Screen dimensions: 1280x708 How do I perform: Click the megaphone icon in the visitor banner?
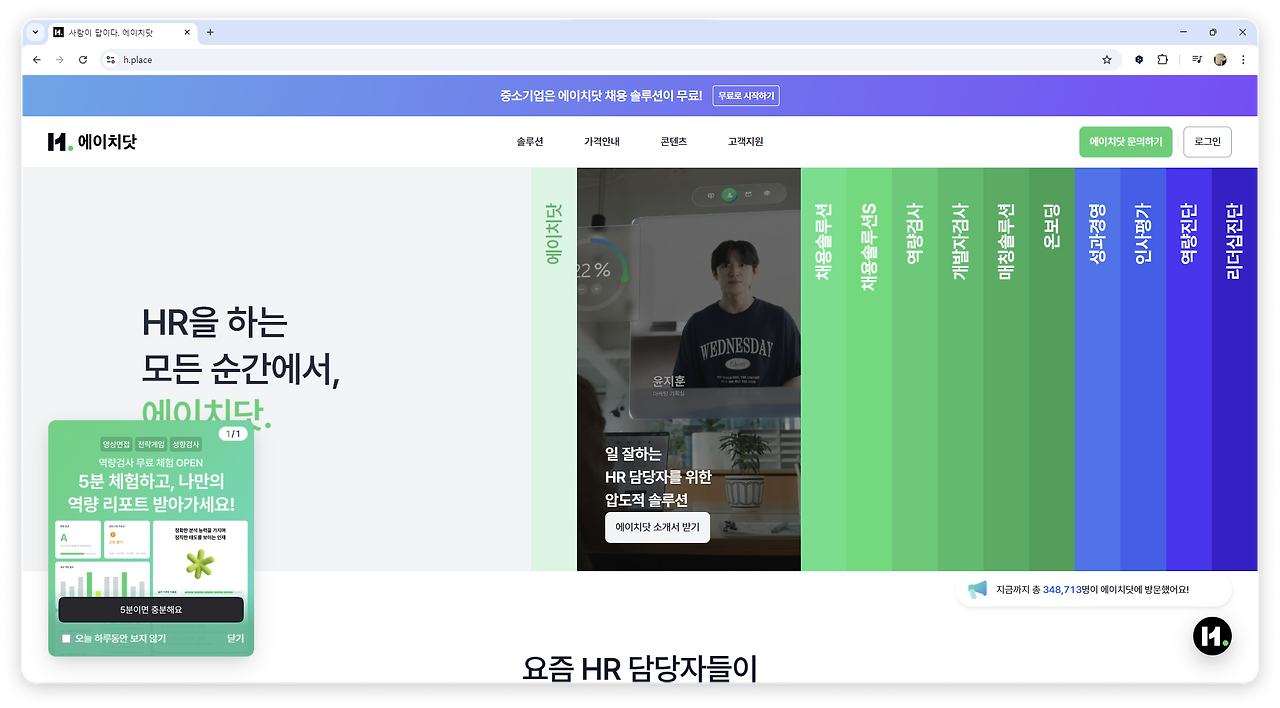[976, 589]
